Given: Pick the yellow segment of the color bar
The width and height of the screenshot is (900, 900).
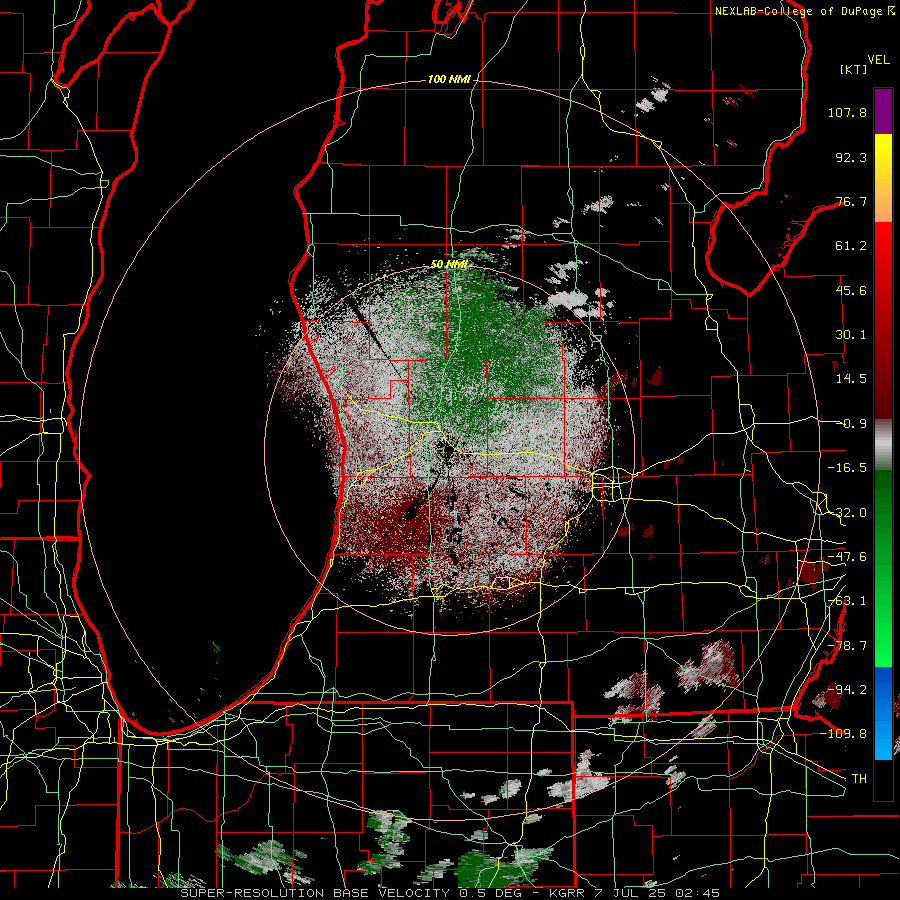Looking at the screenshot, I should [883, 158].
